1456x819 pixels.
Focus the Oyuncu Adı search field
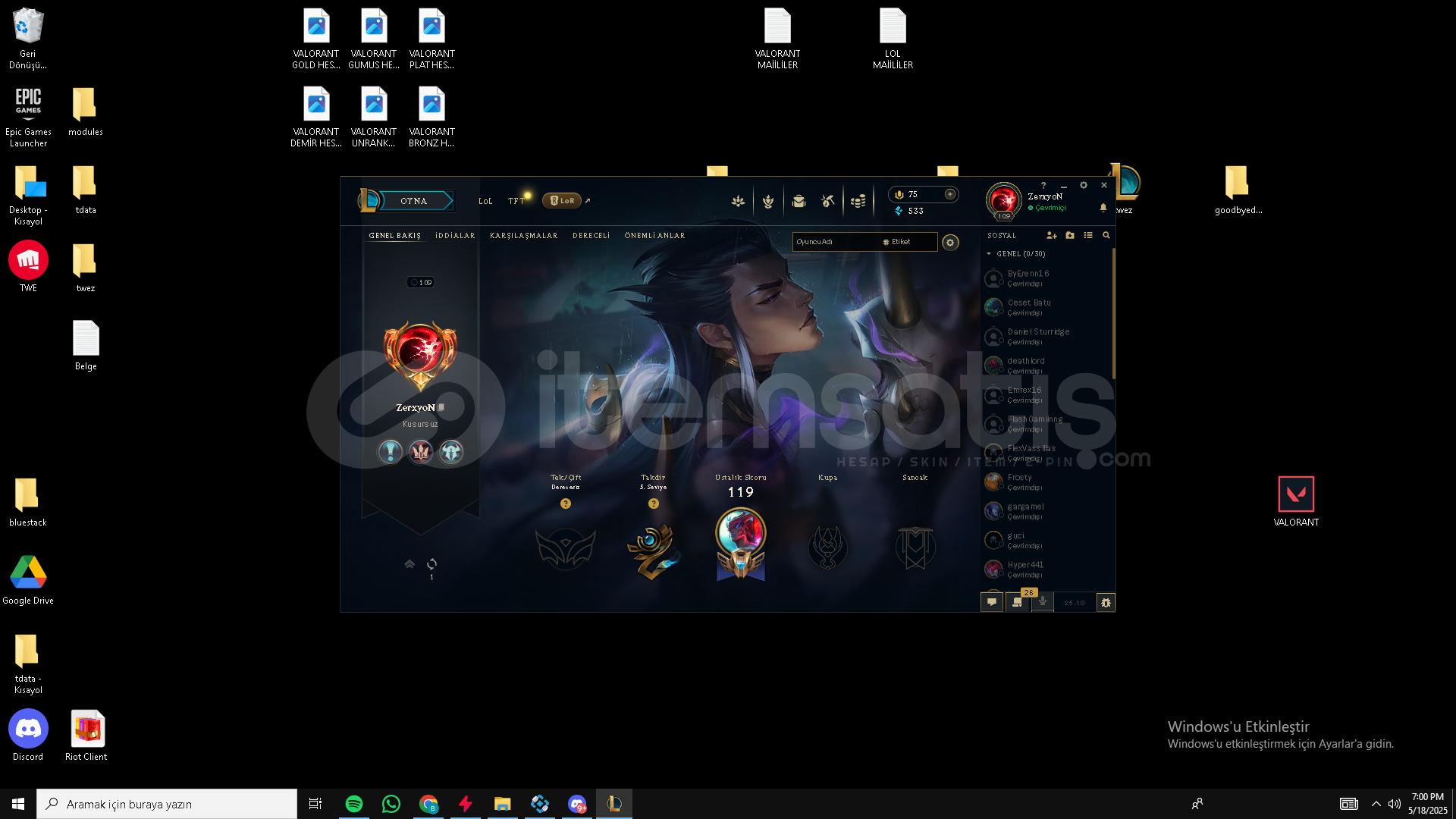coord(836,242)
